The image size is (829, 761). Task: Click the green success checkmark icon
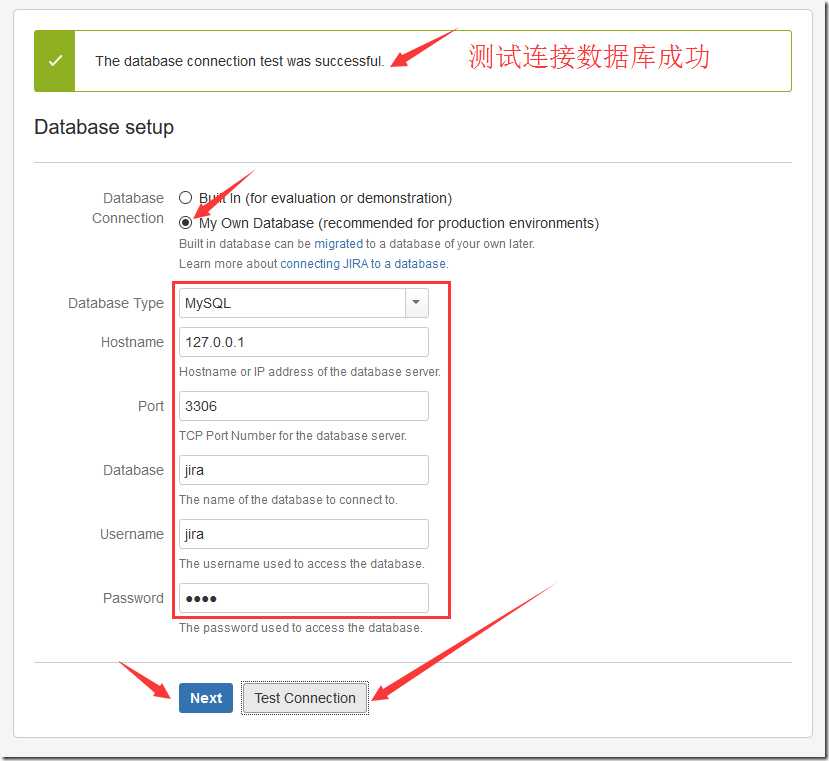click(x=55, y=61)
